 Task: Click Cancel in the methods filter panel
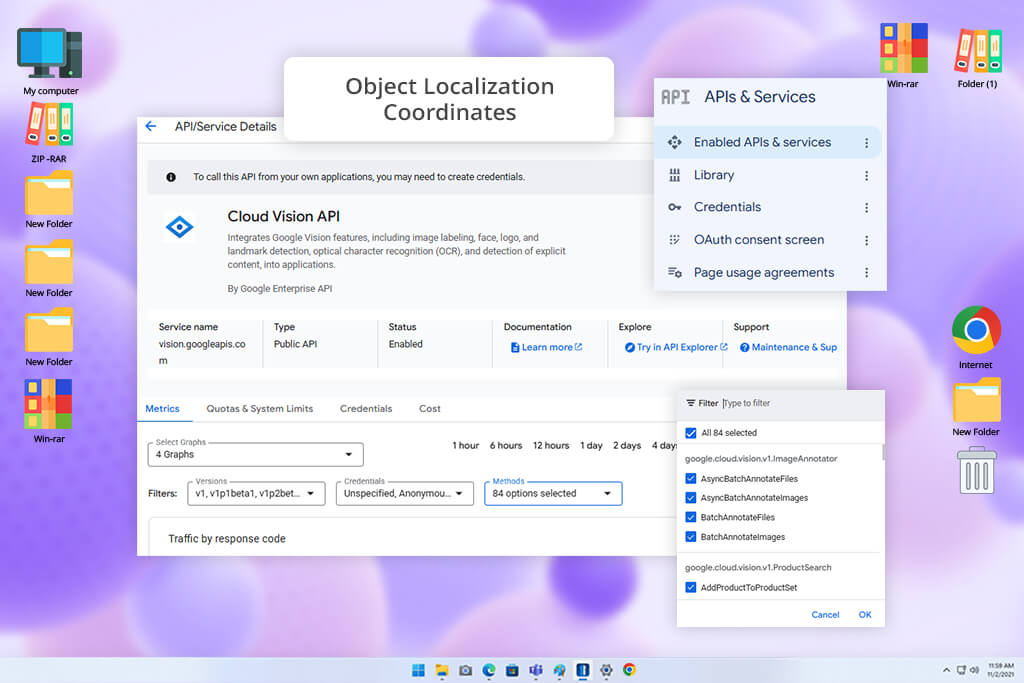(x=825, y=615)
